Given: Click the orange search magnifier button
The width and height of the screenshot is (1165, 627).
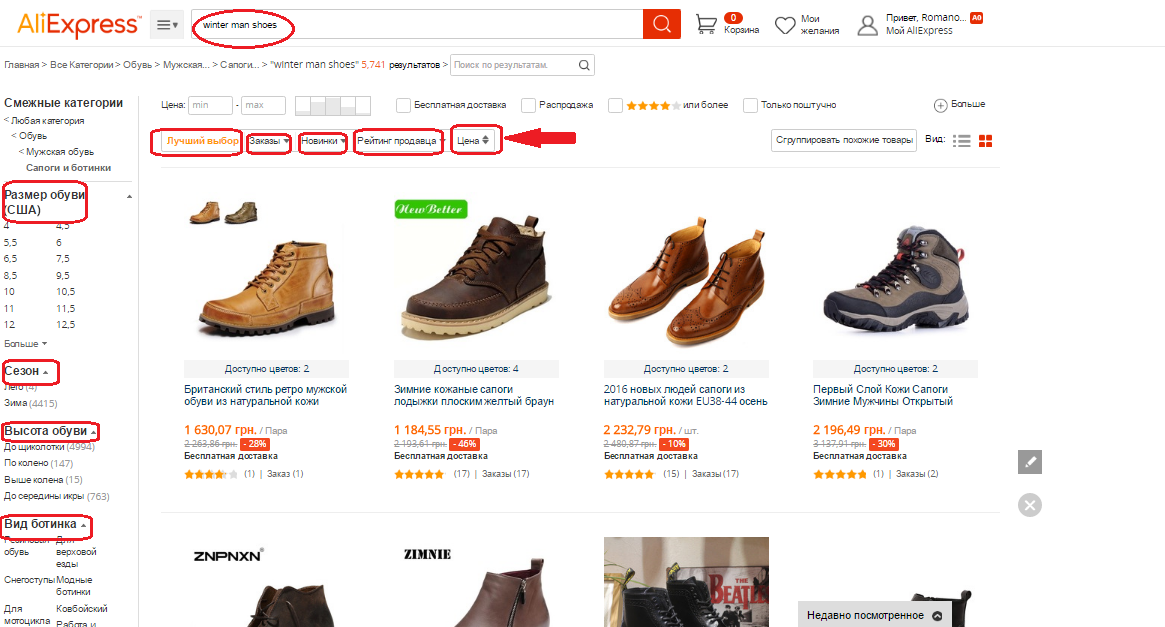Looking at the screenshot, I should pos(661,25).
